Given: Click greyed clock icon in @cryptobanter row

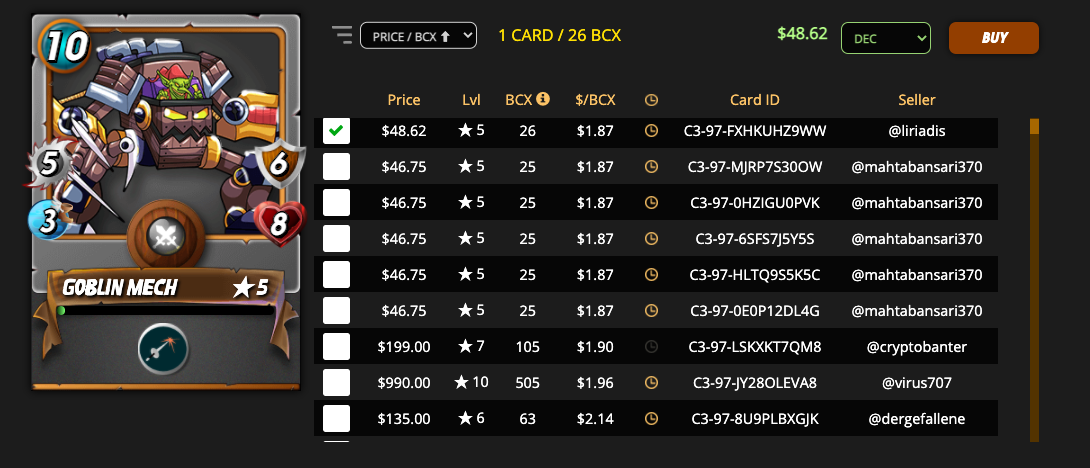Looking at the screenshot, I should [x=651, y=346].
